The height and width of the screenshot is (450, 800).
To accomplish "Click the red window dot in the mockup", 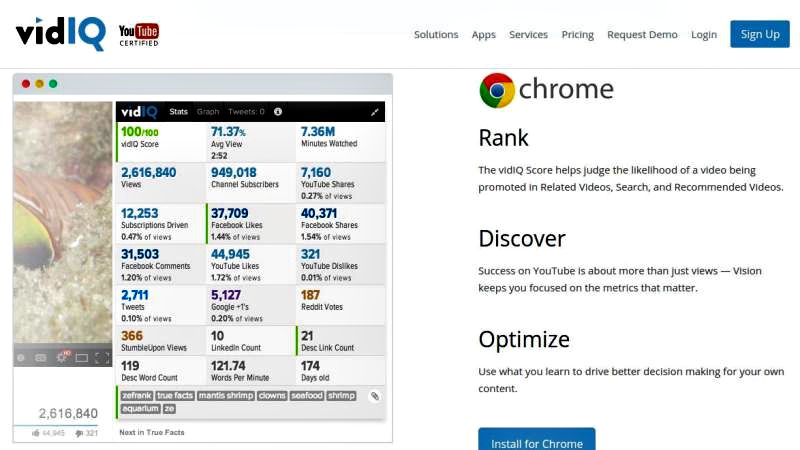I will coord(26,84).
